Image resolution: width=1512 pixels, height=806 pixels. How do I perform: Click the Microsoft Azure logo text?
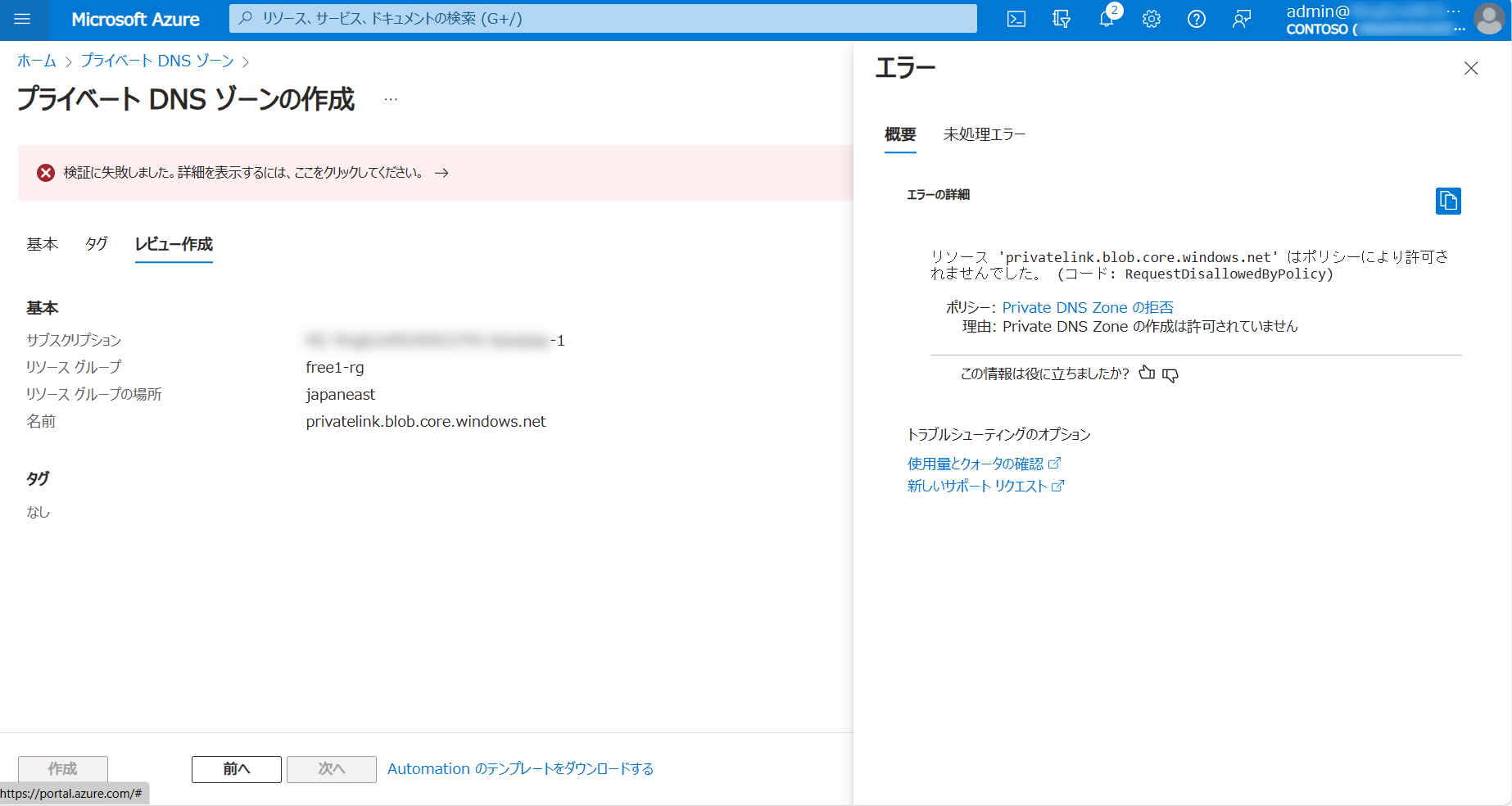(x=135, y=20)
